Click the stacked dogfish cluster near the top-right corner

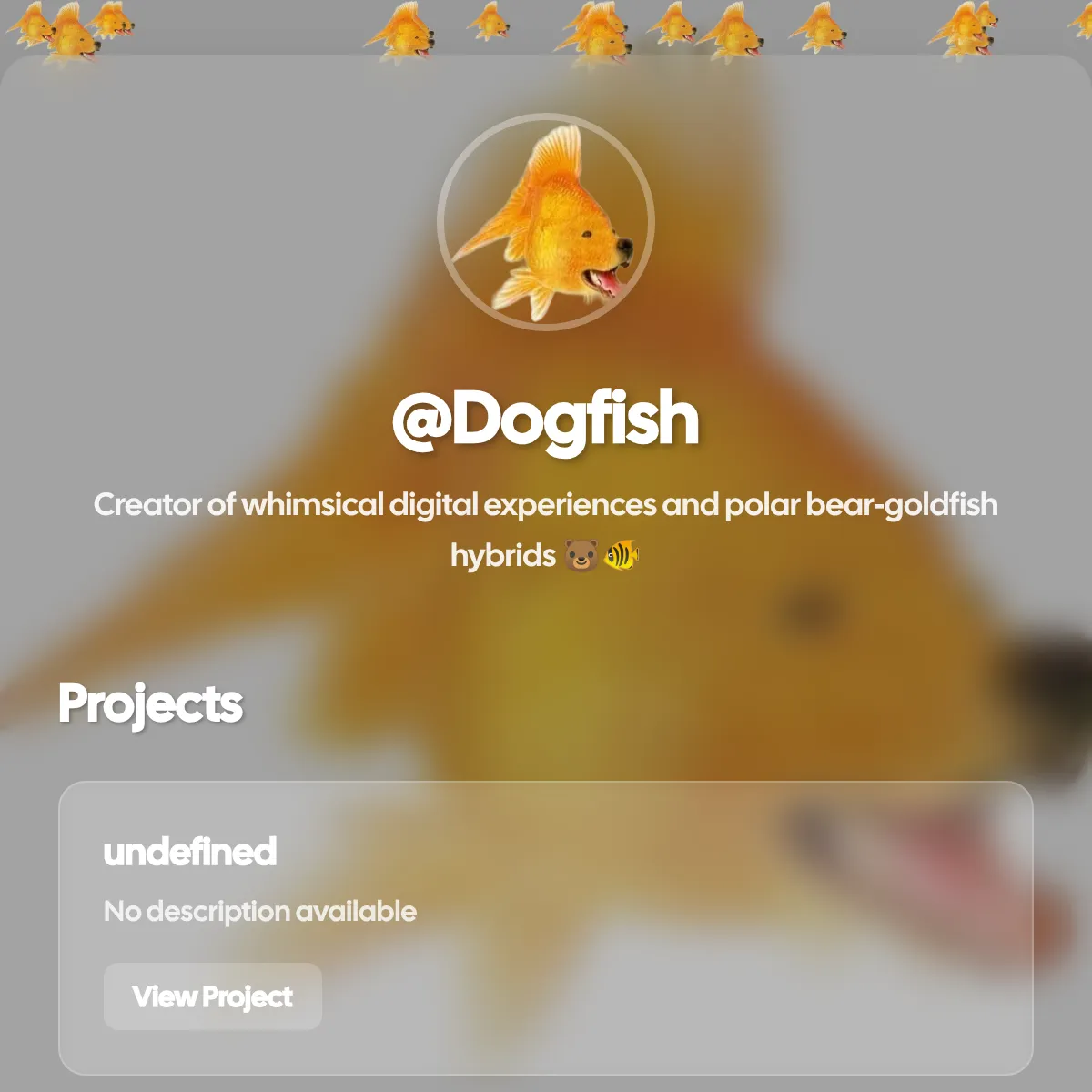coord(965,29)
